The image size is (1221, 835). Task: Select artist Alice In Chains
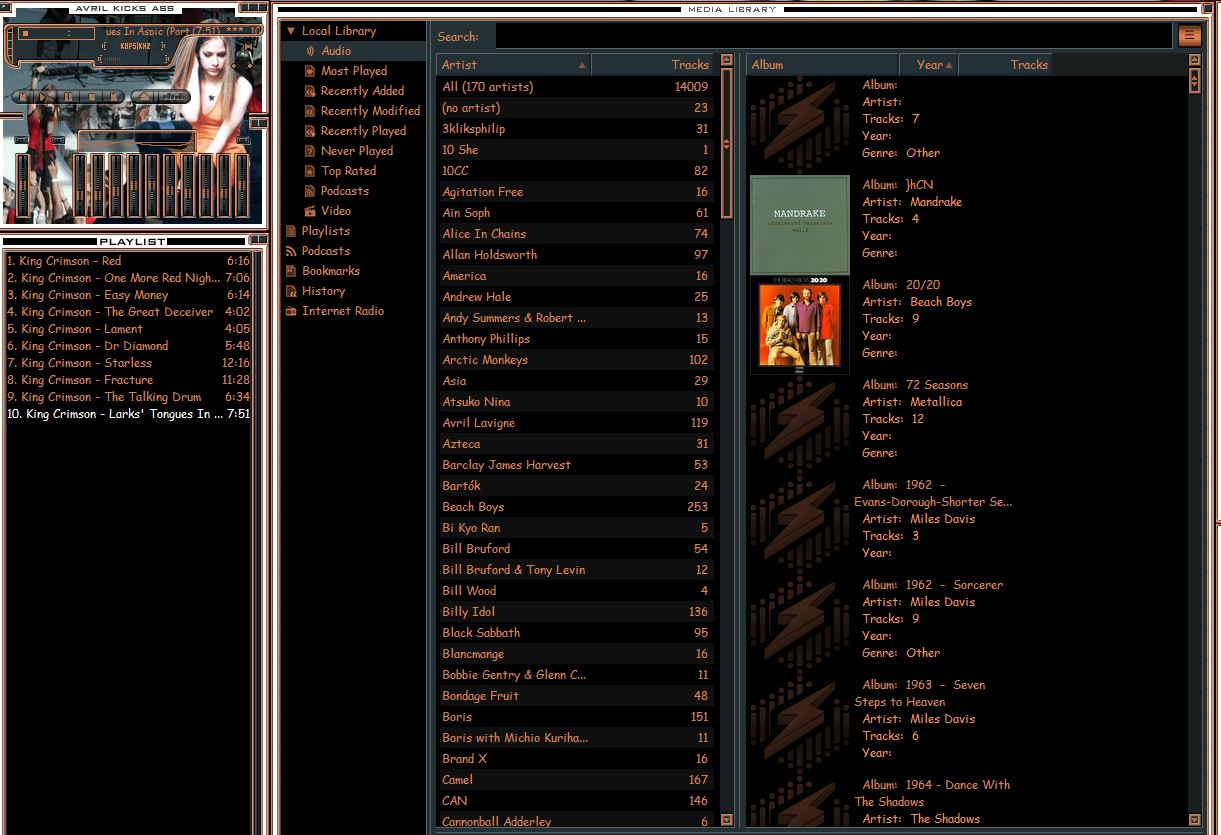575,234
